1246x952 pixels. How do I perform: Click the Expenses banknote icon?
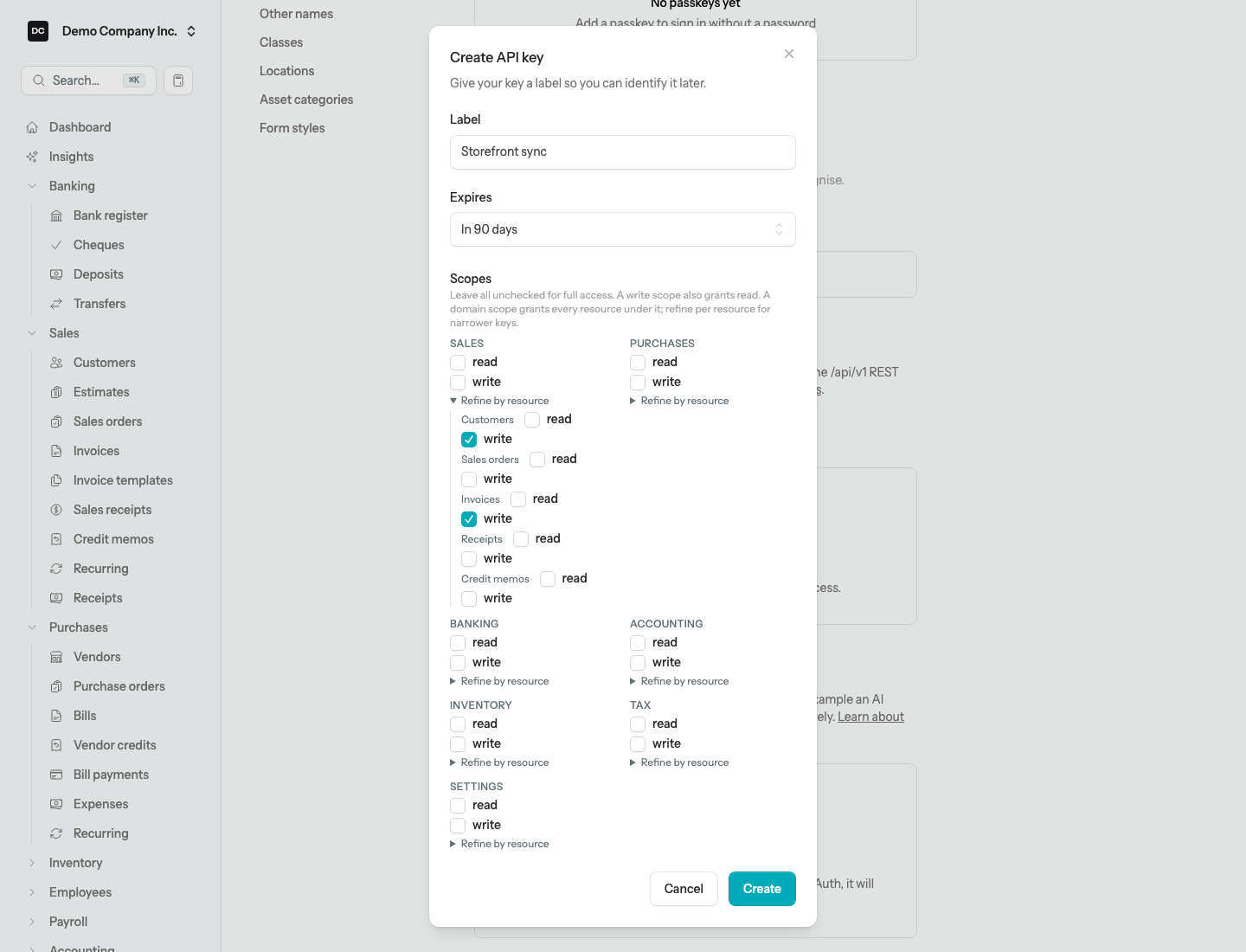coord(56,804)
